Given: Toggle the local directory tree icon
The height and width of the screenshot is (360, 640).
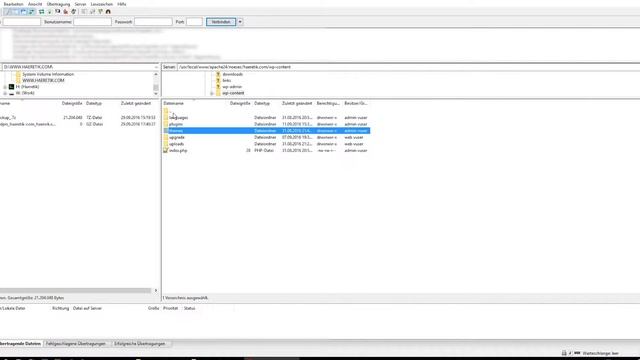Looking at the screenshot, I should 16,12.
